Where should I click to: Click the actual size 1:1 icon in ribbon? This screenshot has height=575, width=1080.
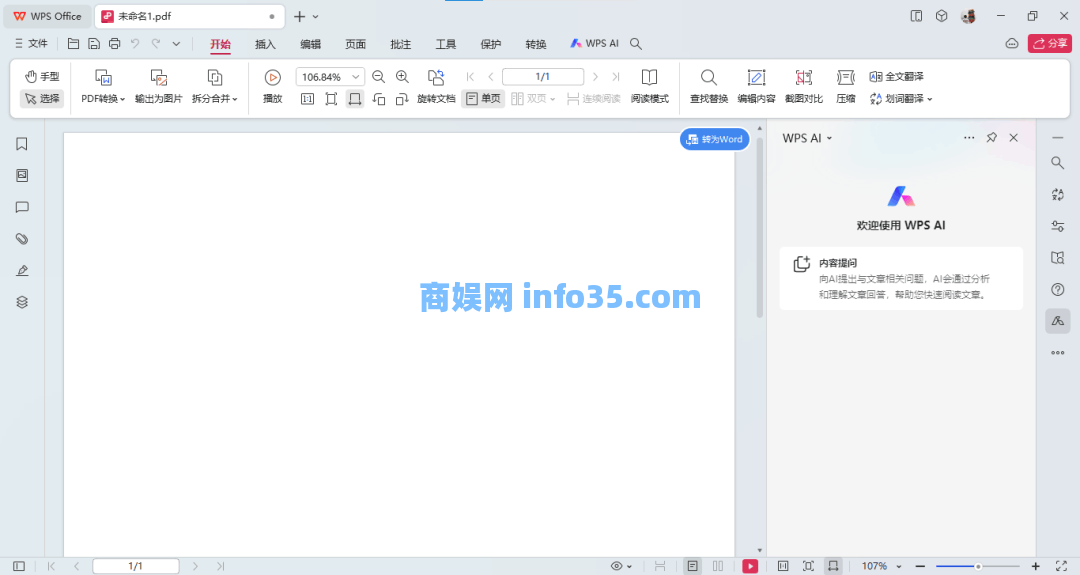[307, 99]
